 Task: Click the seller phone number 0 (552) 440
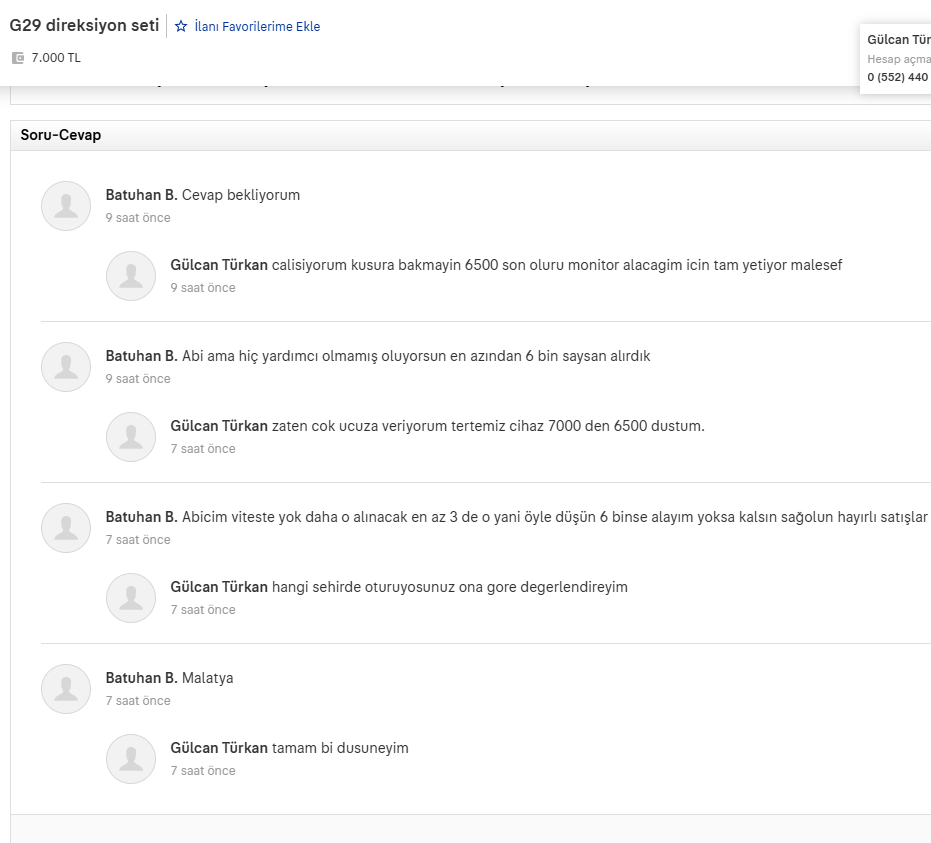pyautogui.click(x=898, y=77)
